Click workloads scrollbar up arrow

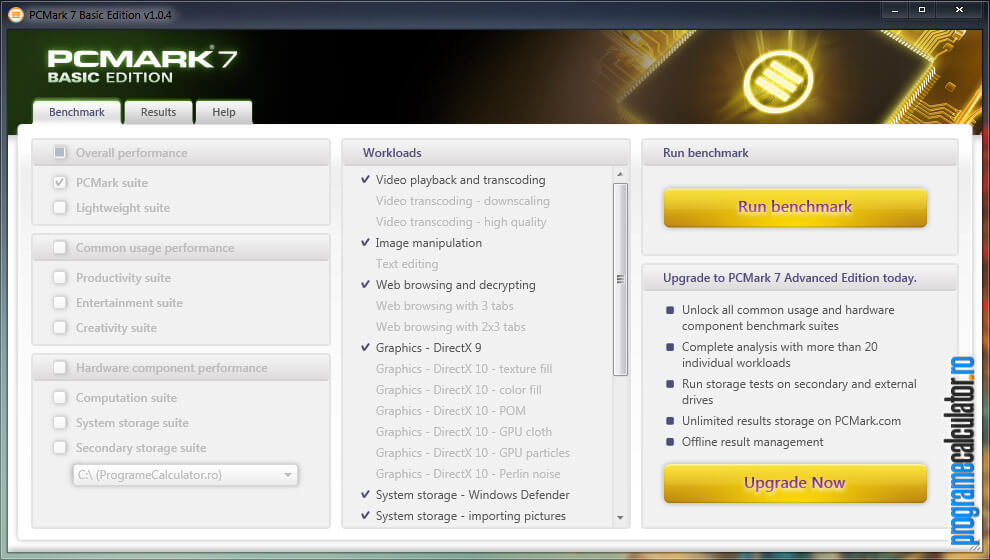tap(620, 174)
